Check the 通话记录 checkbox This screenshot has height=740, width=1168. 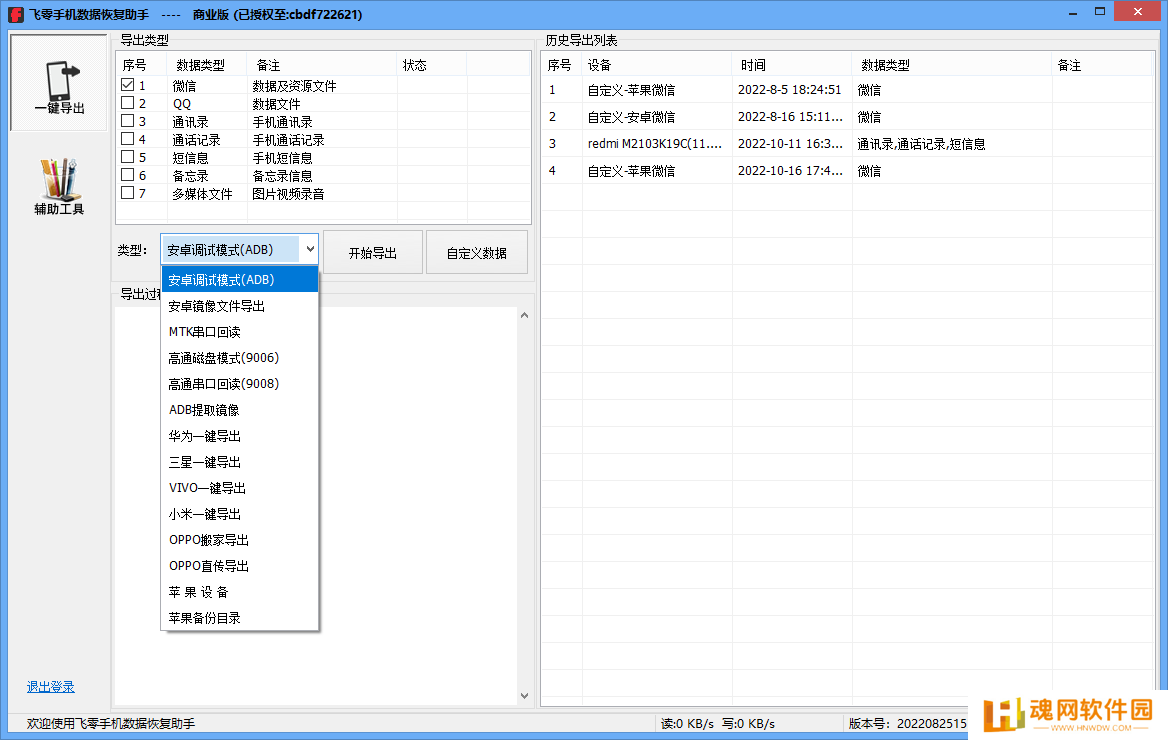pyautogui.click(x=127, y=139)
